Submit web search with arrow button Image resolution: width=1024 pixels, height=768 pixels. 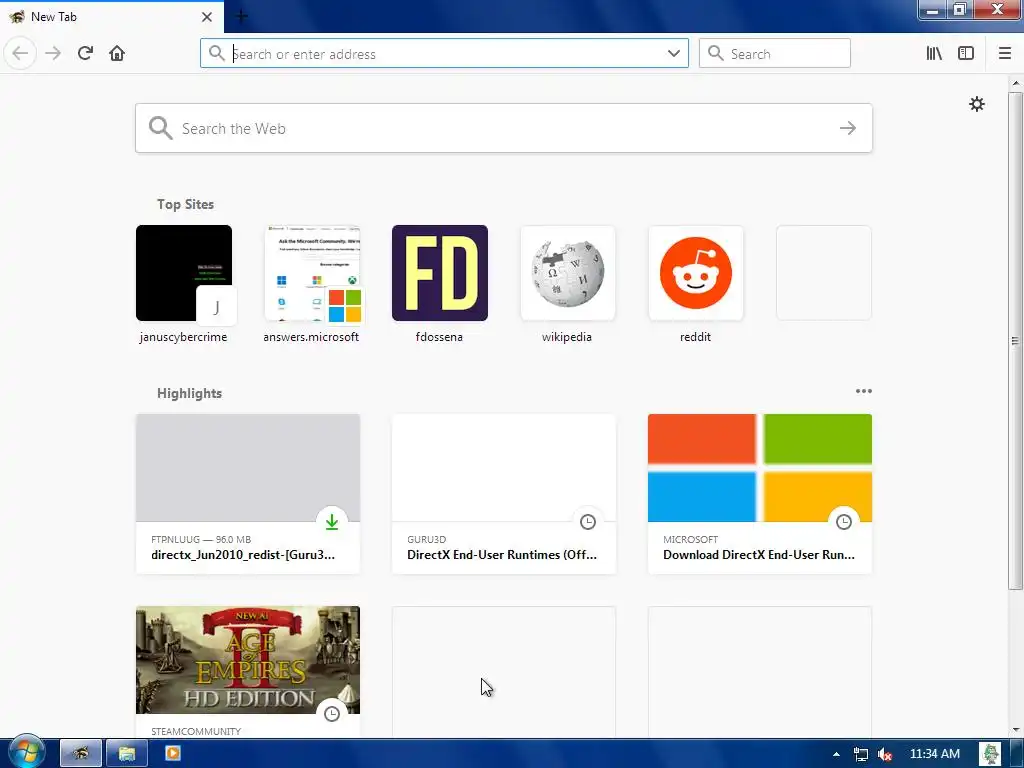coord(848,128)
